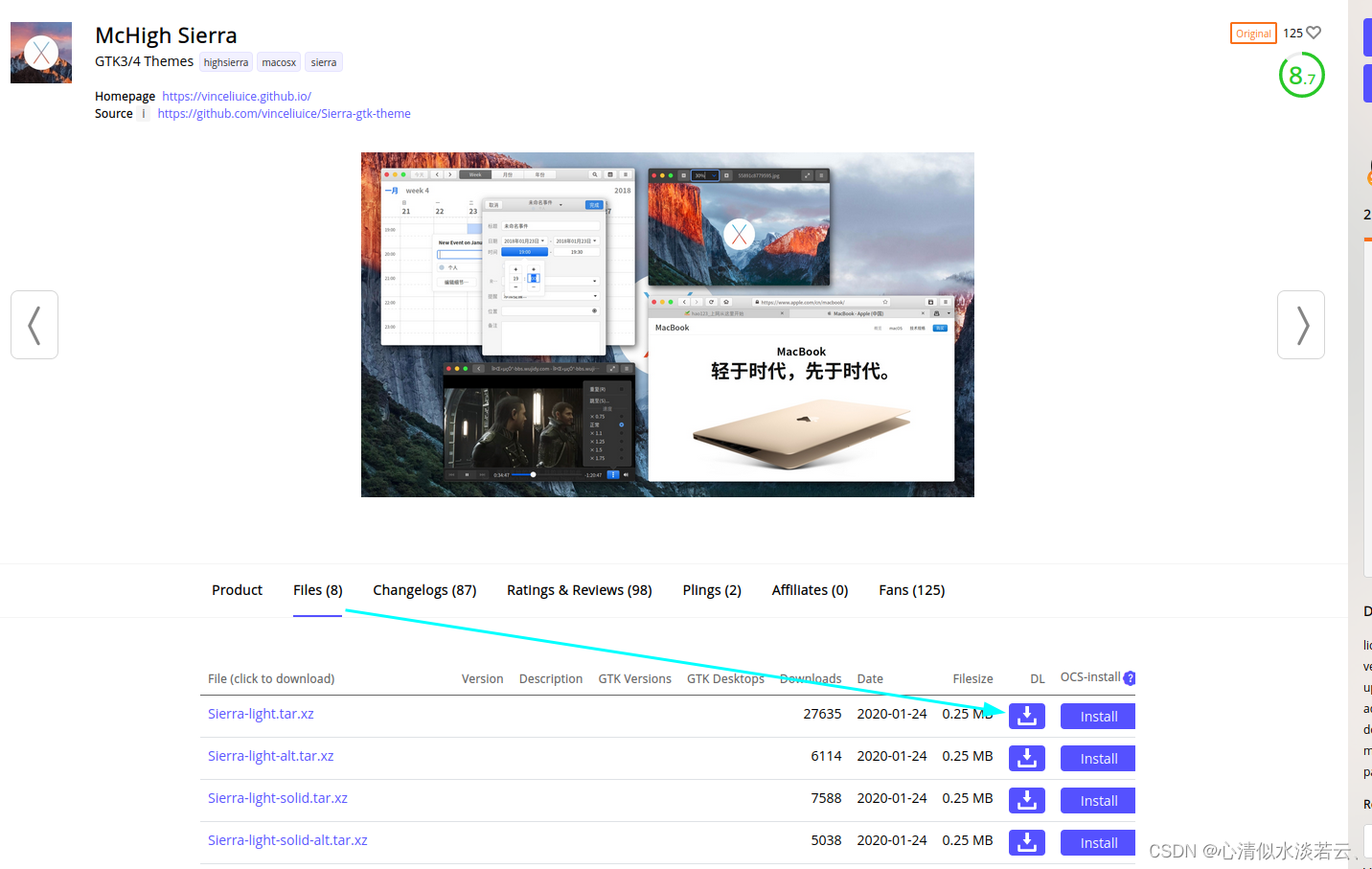Open the OCS-install help question mark icon
This screenshot has width=1372, height=869.
click(1130, 678)
